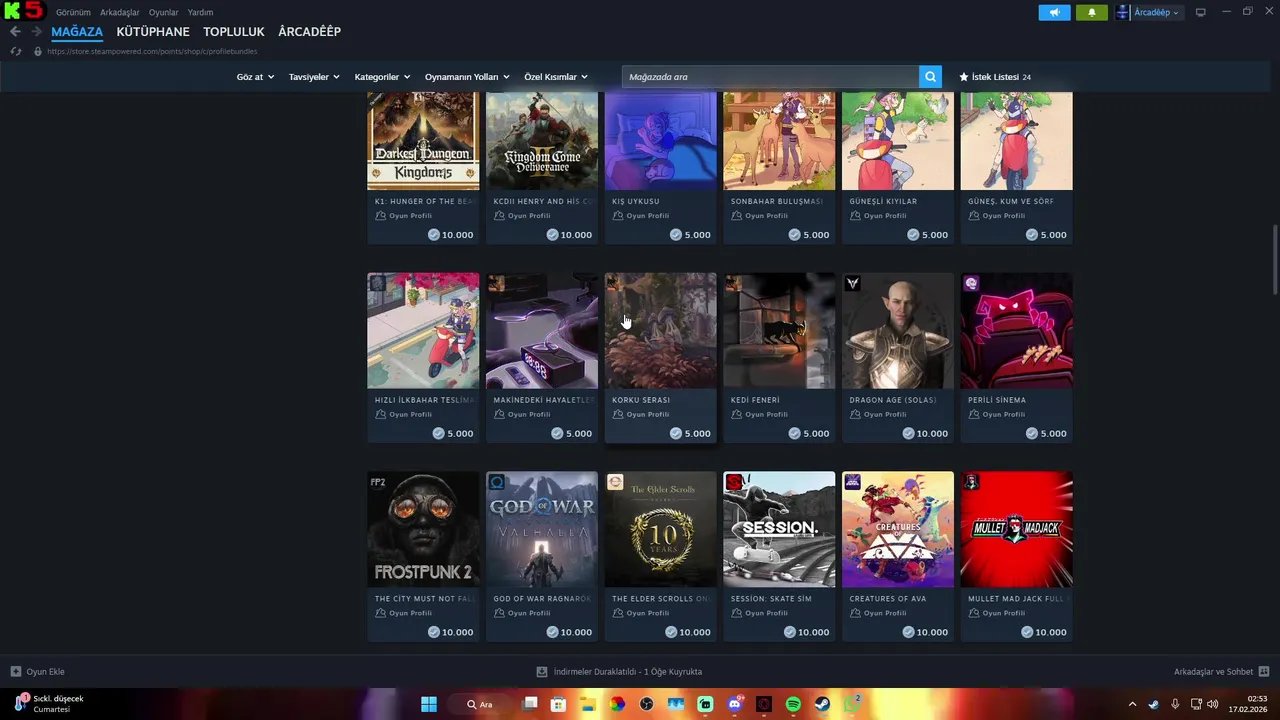
Task: Select the Kış Uykusu profile bundle
Action: tap(660, 168)
